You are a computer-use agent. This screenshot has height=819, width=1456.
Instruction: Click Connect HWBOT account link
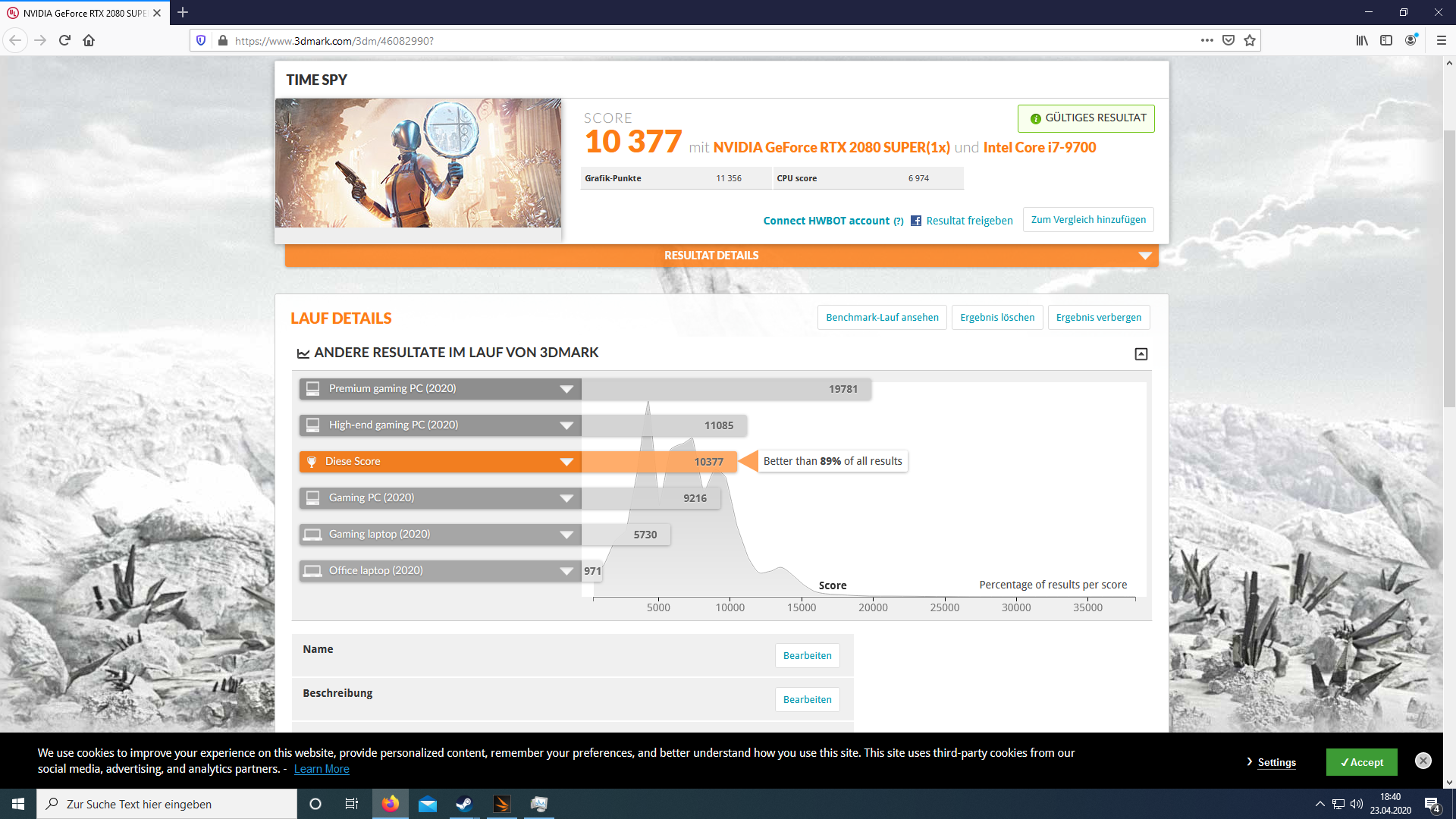(826, 221)
